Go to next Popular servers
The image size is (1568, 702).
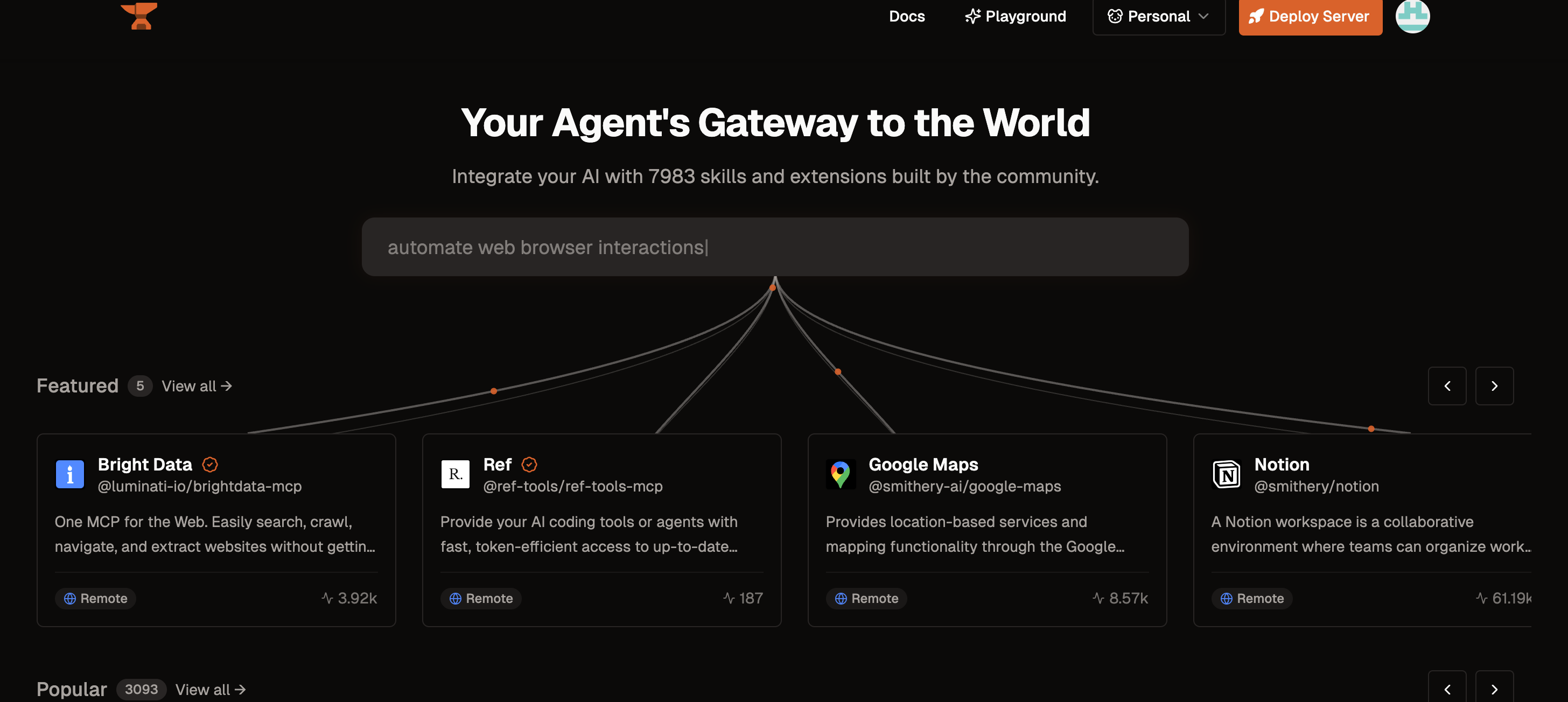click(x=1494, y=689)
